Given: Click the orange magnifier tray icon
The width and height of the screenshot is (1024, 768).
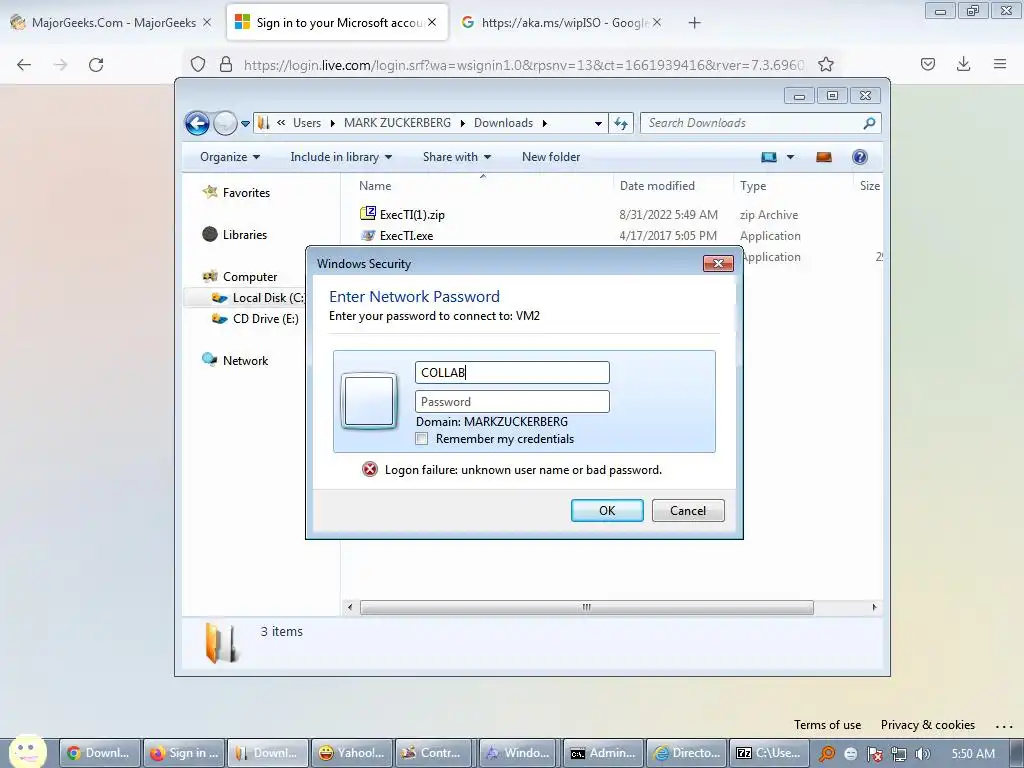Looking at the screenshot, I should click(827, 754).
